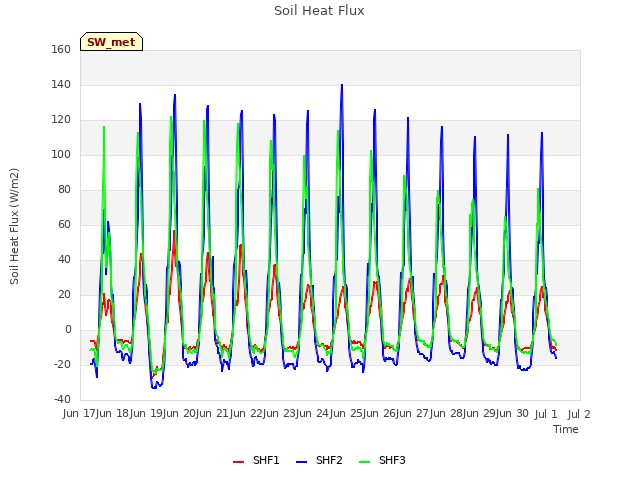Click the Soil Heat Flux chart title
Screen dimensions: 640x480
pos(319,11)
